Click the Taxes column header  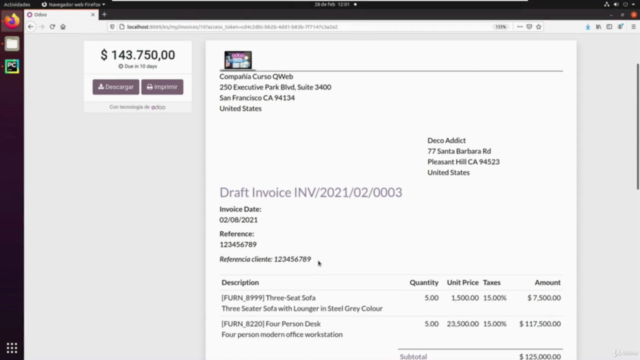[491, 282]
